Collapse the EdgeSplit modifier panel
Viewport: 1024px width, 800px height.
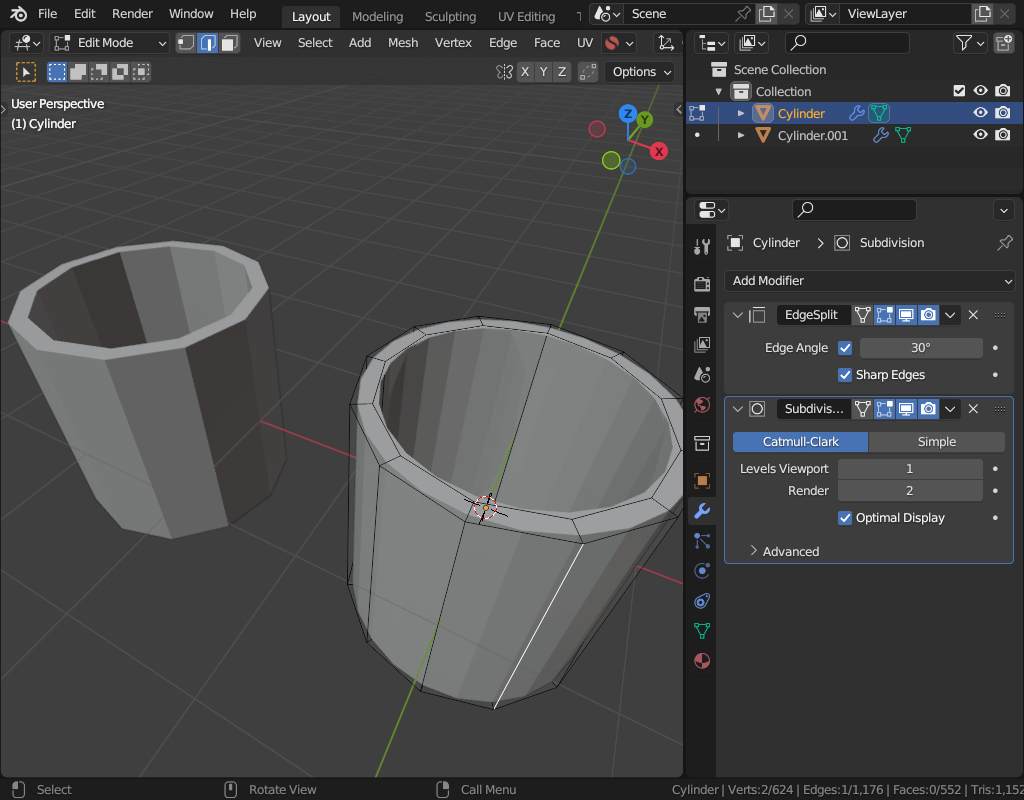pyautogui.click(x=737, y=315)
